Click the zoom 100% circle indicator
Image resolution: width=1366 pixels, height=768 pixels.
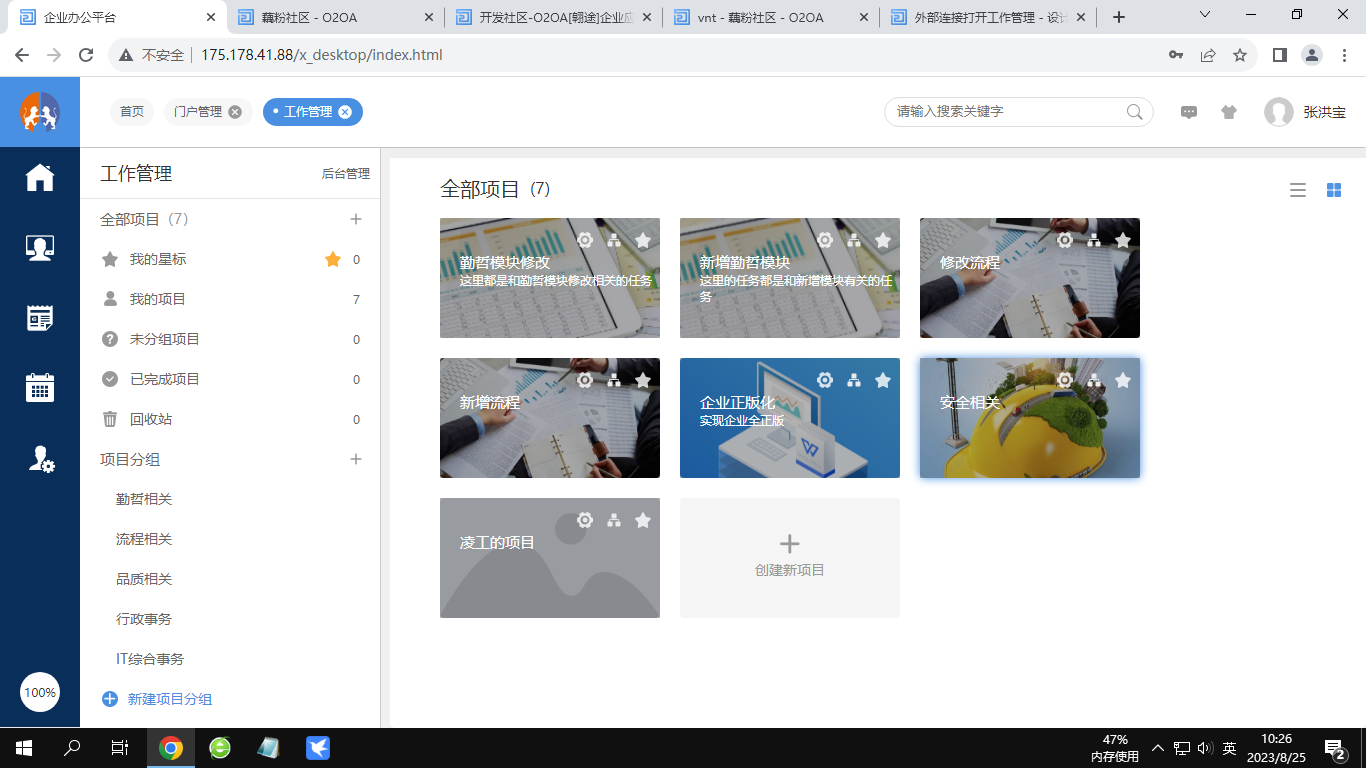[x=40, y=692]
